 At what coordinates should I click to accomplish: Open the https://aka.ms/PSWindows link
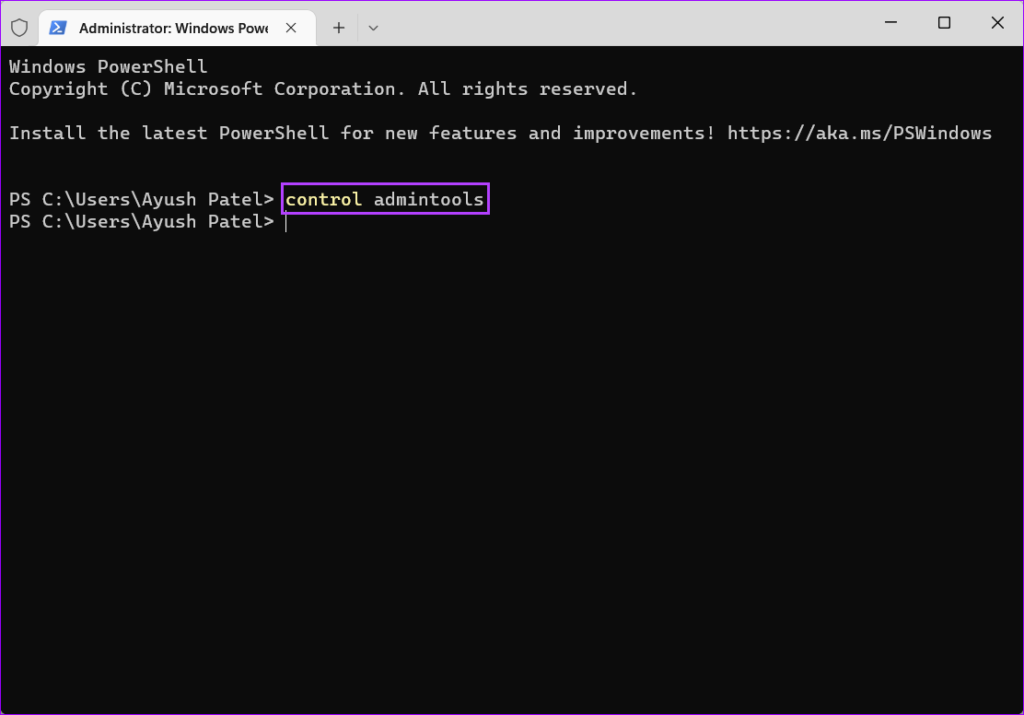pos(859,133)
